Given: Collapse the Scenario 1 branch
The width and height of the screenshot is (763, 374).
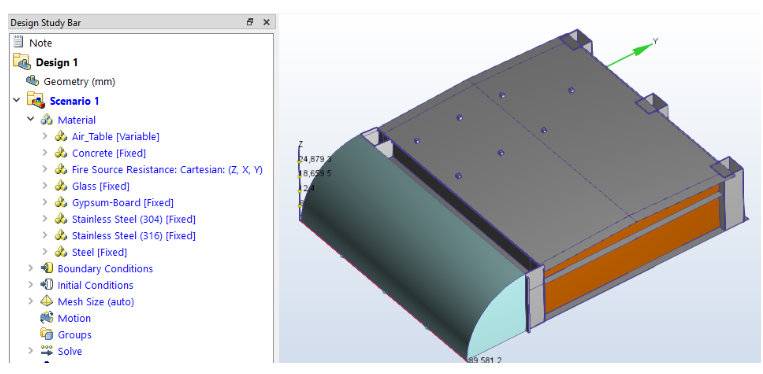Looking at the screenshot, I should click(x=17, y=100).
